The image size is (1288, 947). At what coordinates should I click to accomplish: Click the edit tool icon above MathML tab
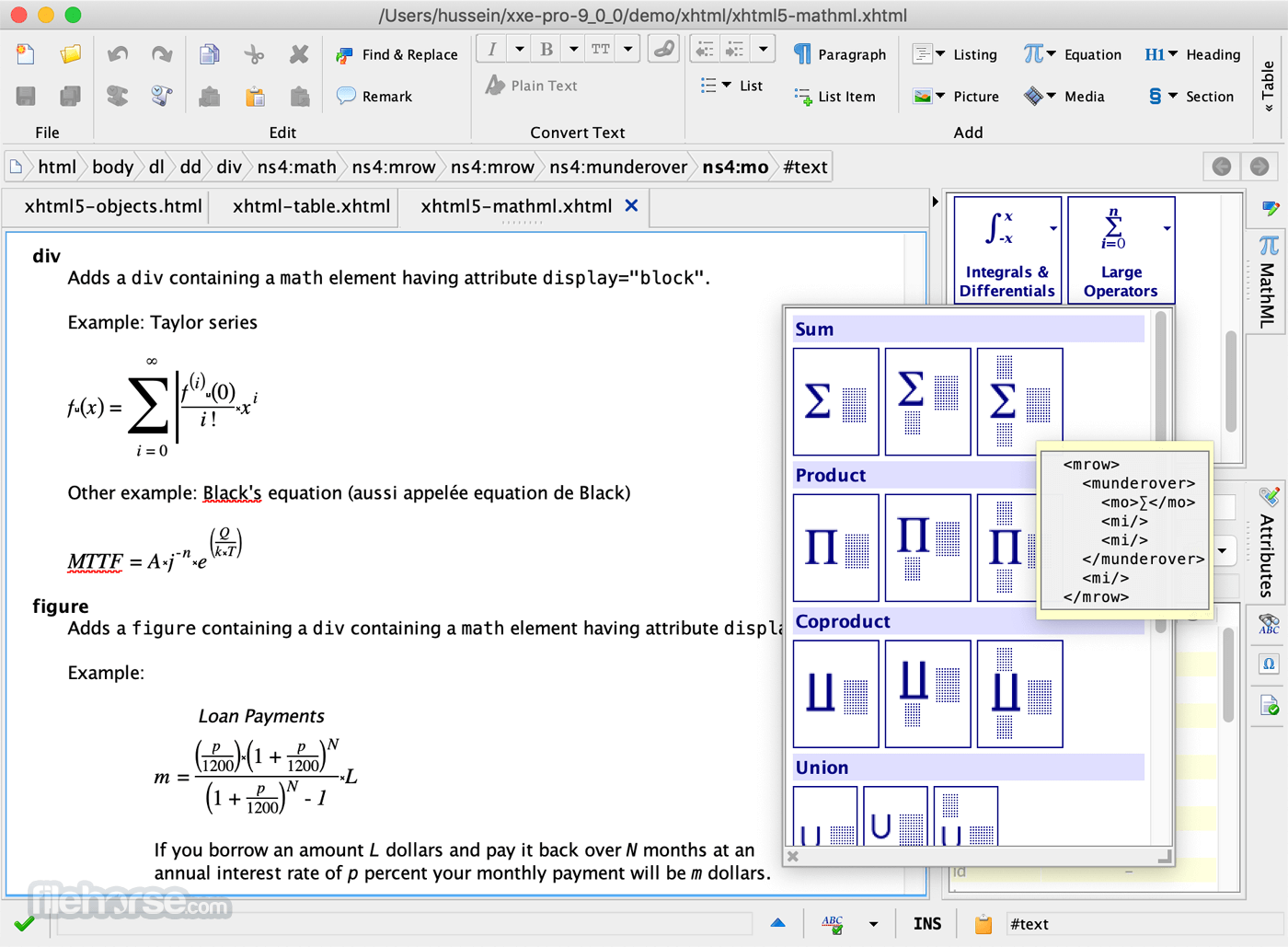[1270, 209]
